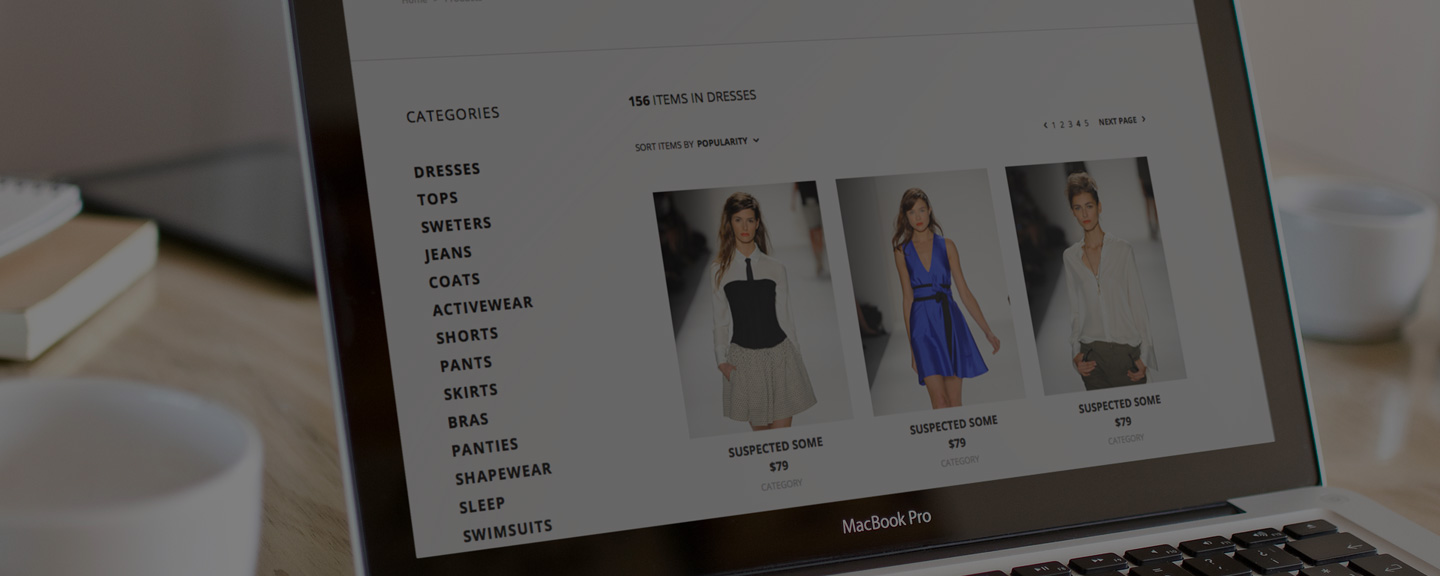Image resolution: width=1440 pixels, height=576 pixels.
Task: Open the Activewear category
Action: click(483, 306)
